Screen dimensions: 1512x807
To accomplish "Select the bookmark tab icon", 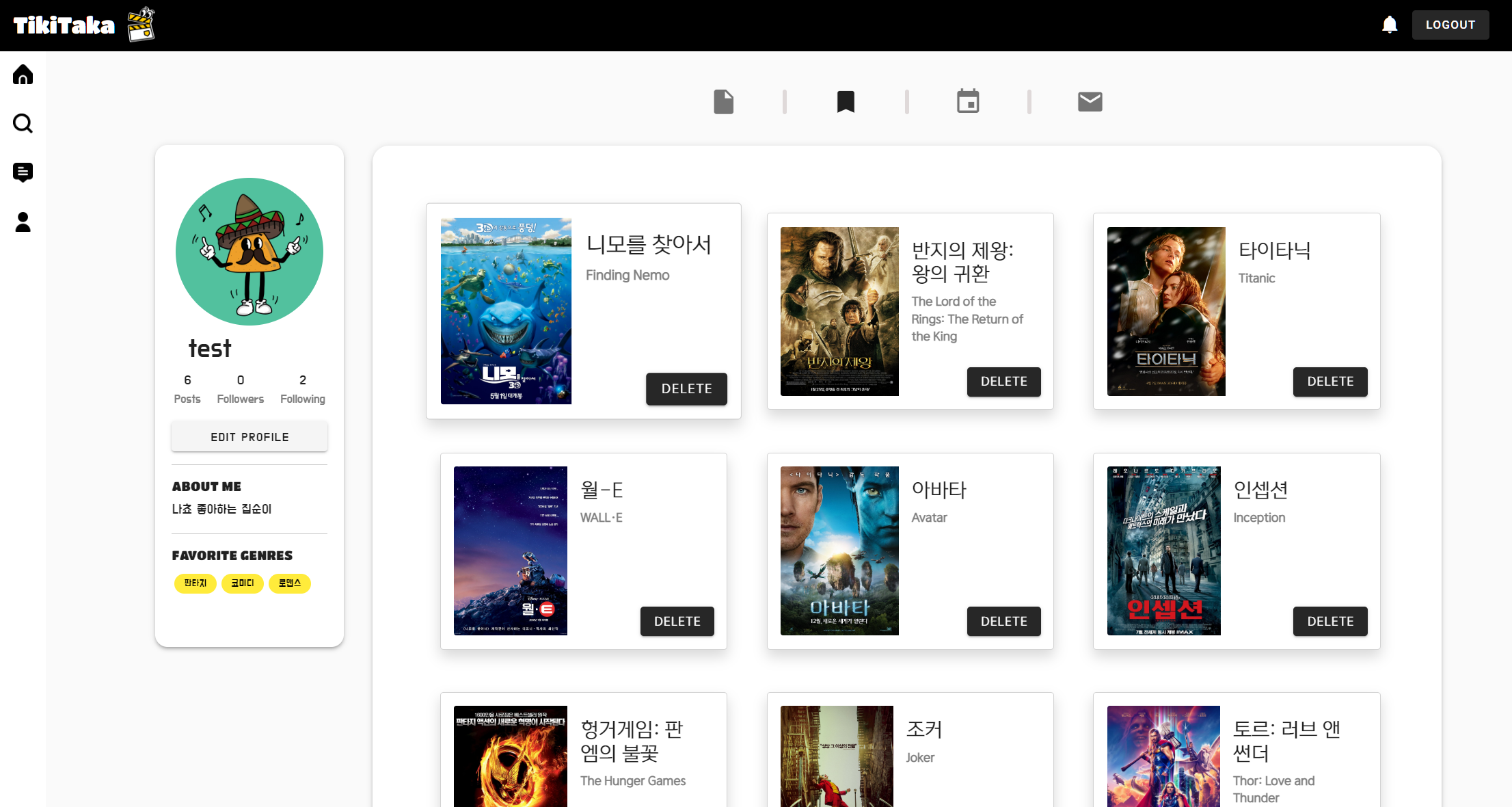I will [846, 102].
